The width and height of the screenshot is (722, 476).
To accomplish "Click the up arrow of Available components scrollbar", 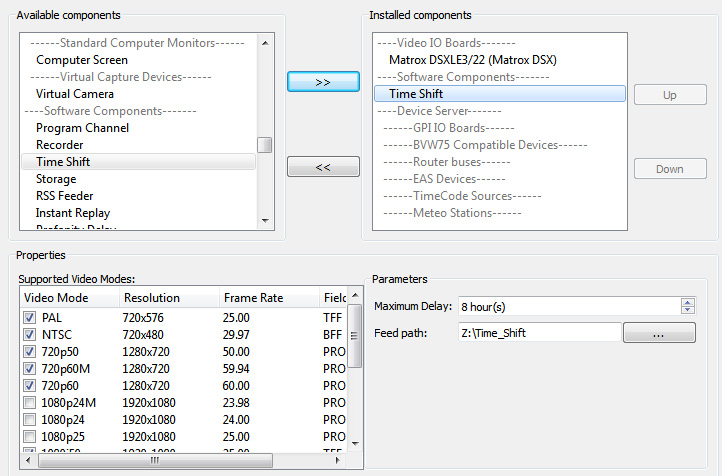I will point(265,43).
